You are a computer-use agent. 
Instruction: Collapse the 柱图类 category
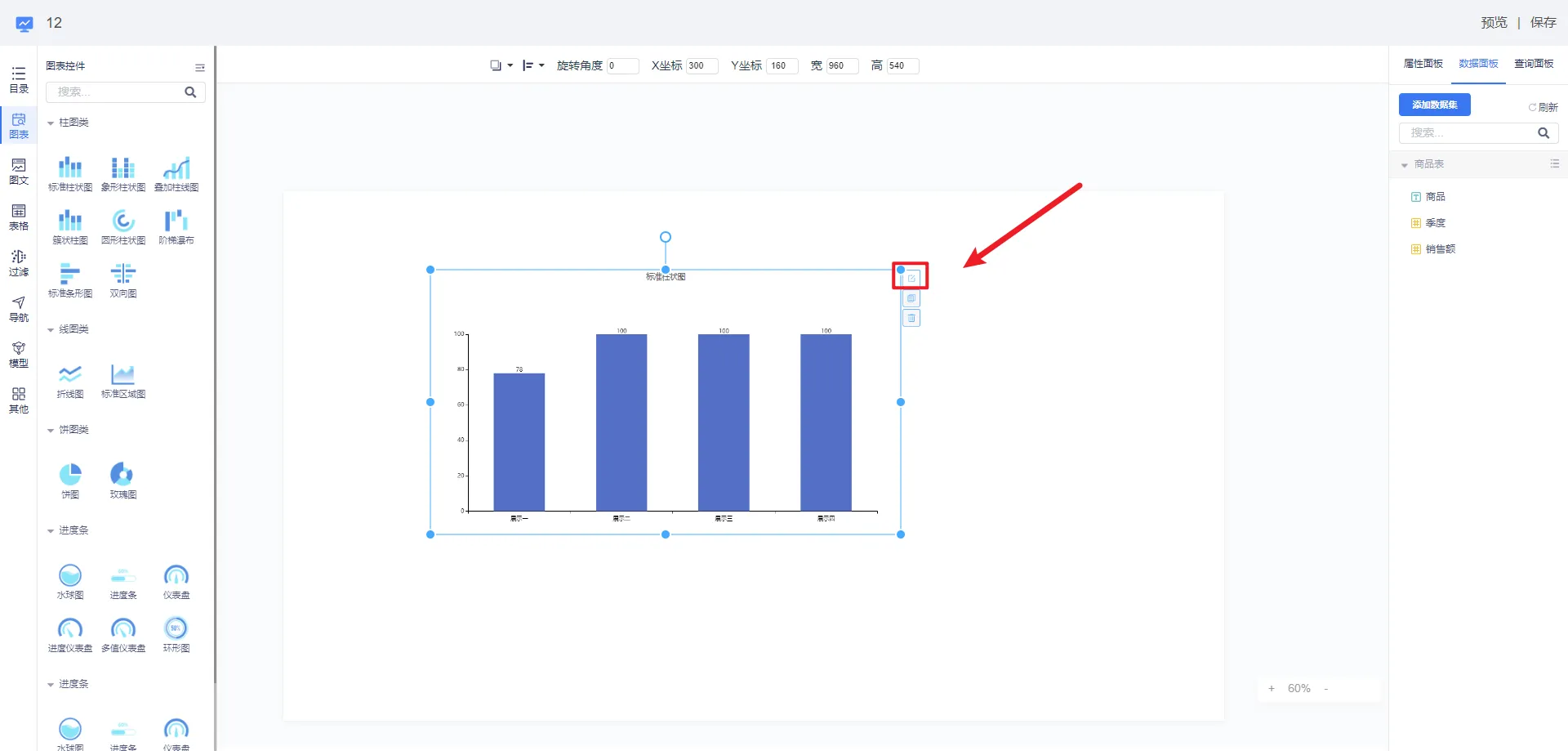pos(51,123)
